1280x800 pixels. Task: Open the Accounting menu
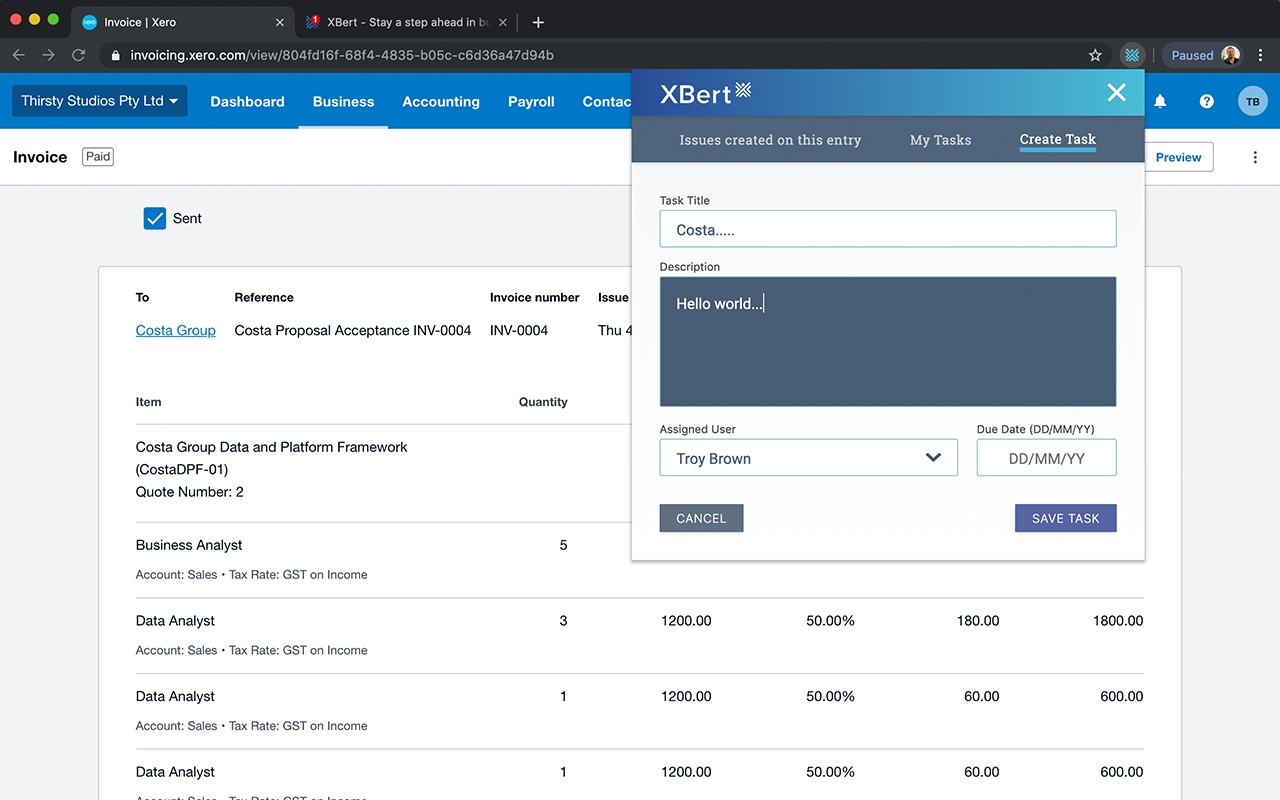pyautogui.click(x=441, y=101)
